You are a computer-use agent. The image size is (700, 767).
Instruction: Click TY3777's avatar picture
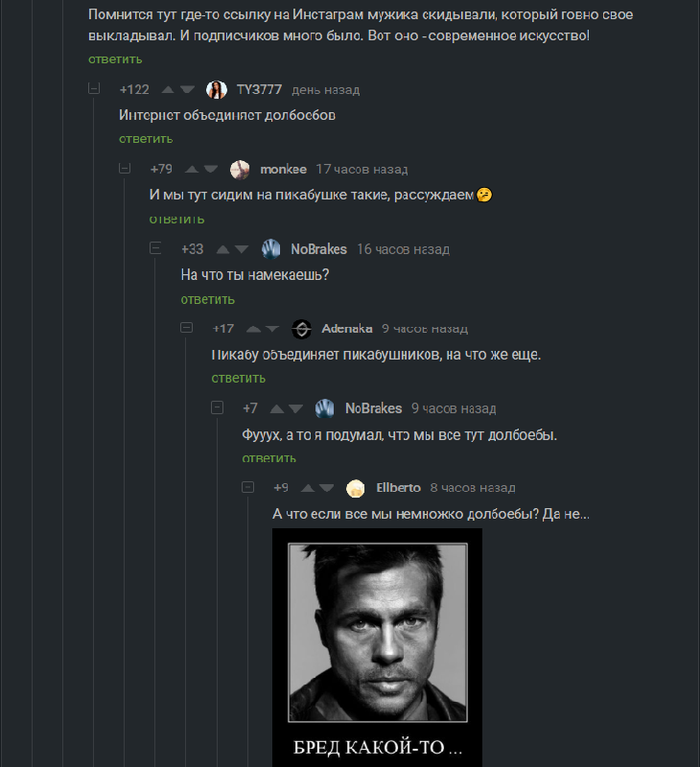216,90
